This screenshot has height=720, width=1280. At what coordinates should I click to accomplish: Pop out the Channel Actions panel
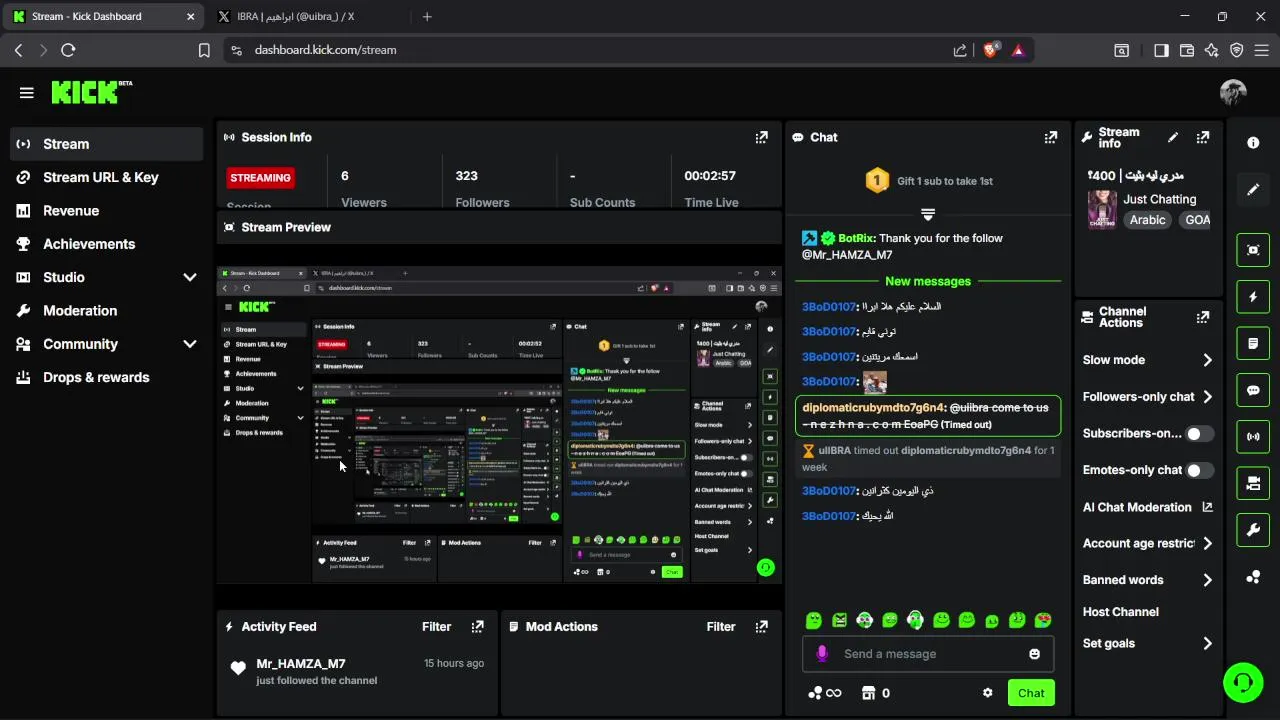[1203, 317]
